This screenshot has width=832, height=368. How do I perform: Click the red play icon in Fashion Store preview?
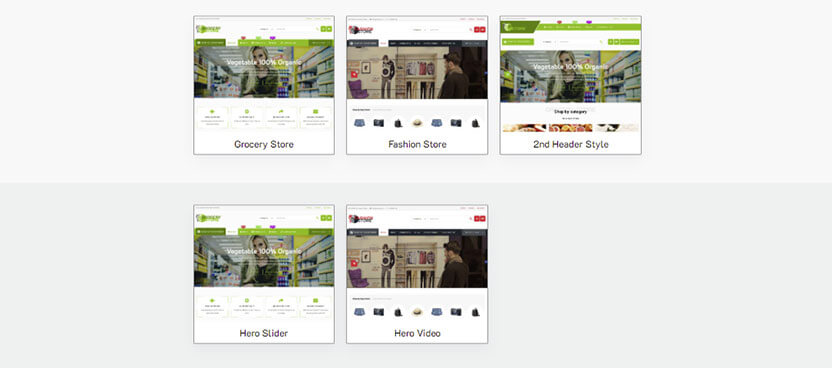pos(354,74)
